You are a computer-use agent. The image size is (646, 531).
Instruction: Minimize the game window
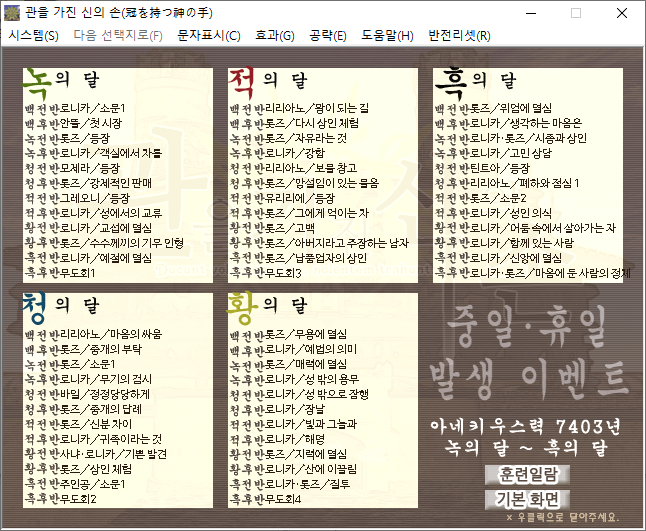tap(531, 13)
